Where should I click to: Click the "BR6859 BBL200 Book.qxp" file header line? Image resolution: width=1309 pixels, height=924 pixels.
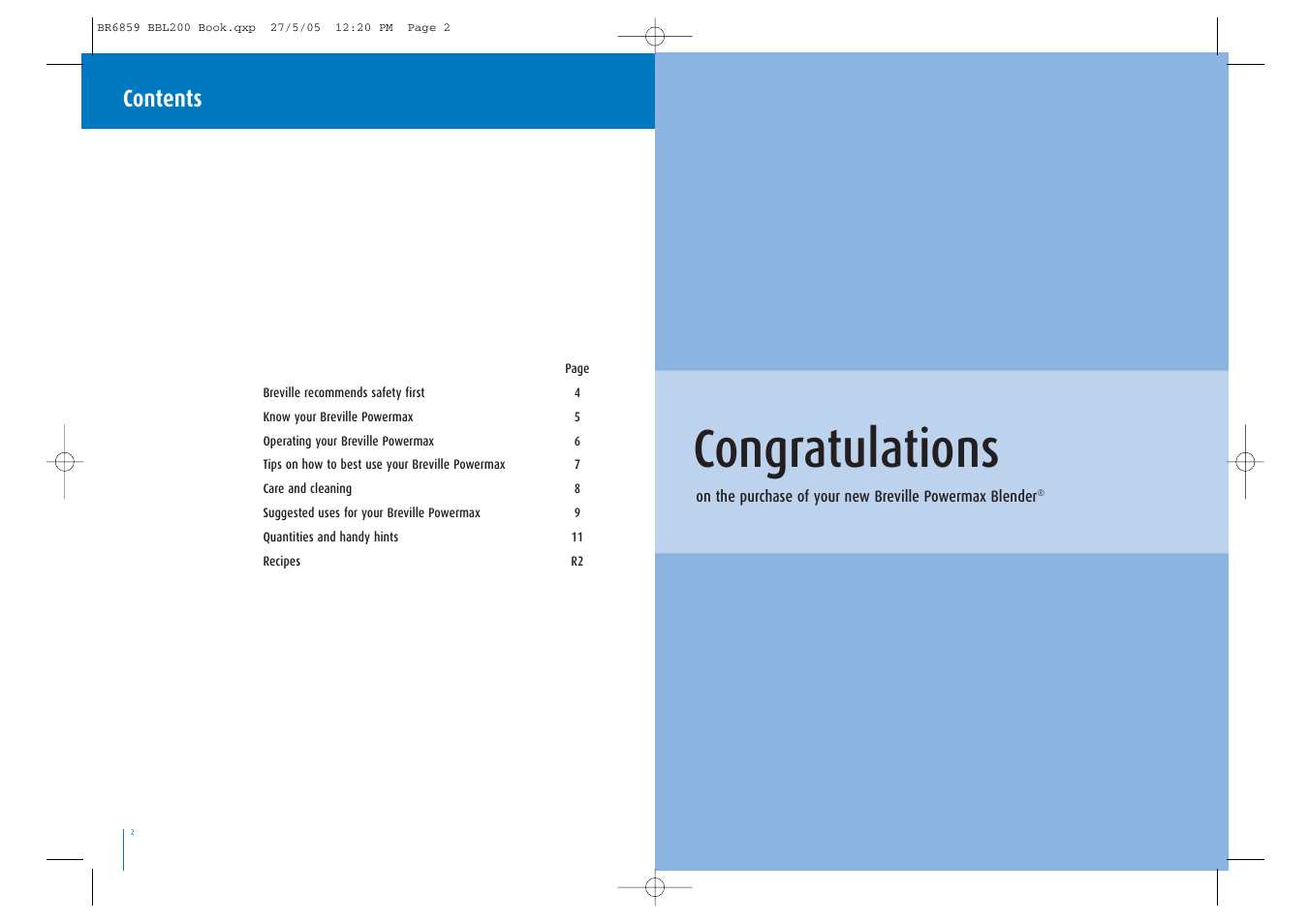274,28
